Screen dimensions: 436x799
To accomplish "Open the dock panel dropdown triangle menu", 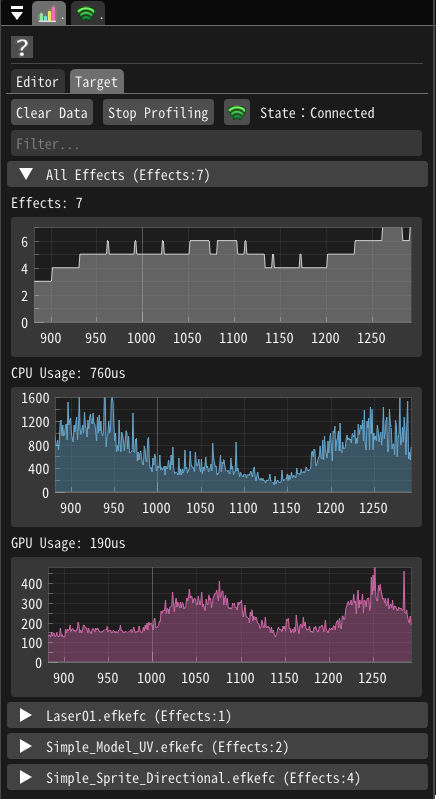I will (x=17, y=14).
